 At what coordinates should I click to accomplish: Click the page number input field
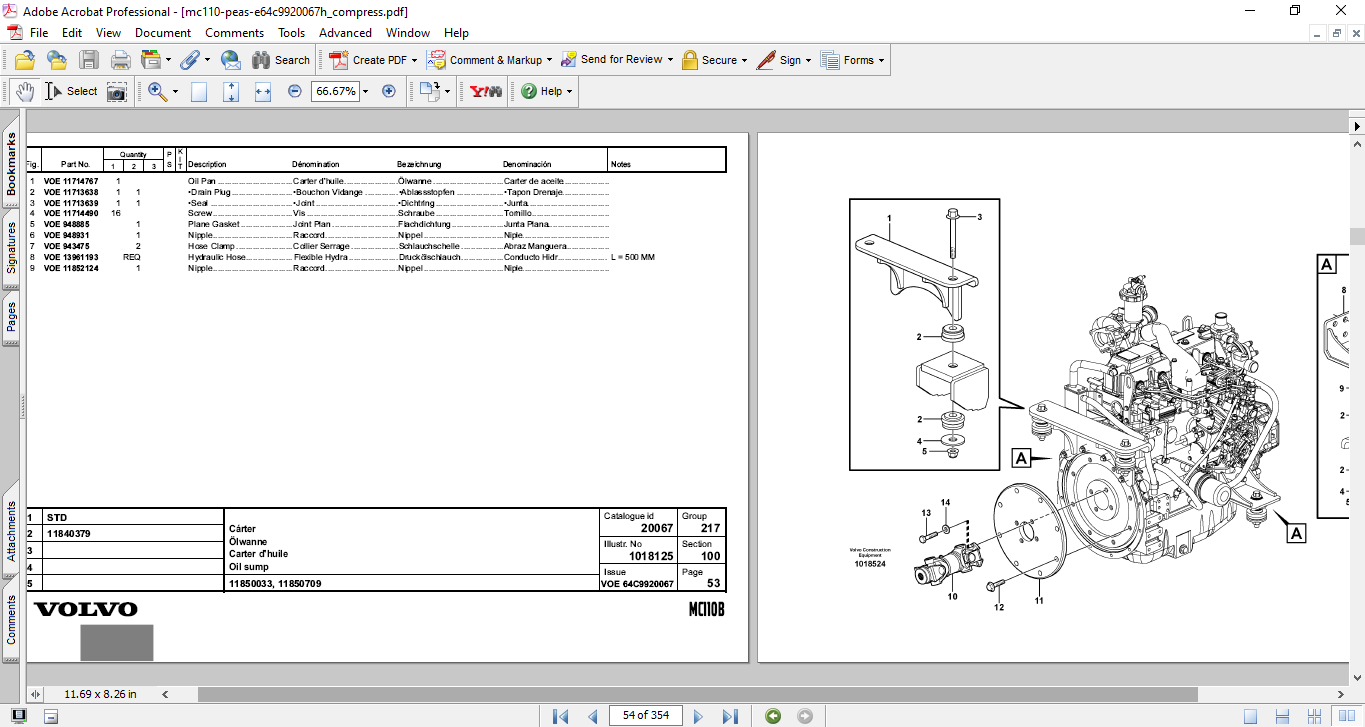(x=646, y=715)
